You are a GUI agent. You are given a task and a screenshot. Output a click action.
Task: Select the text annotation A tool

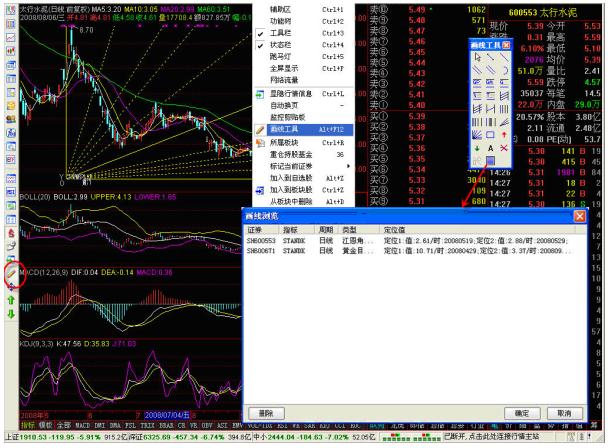[x=490, y=148]
